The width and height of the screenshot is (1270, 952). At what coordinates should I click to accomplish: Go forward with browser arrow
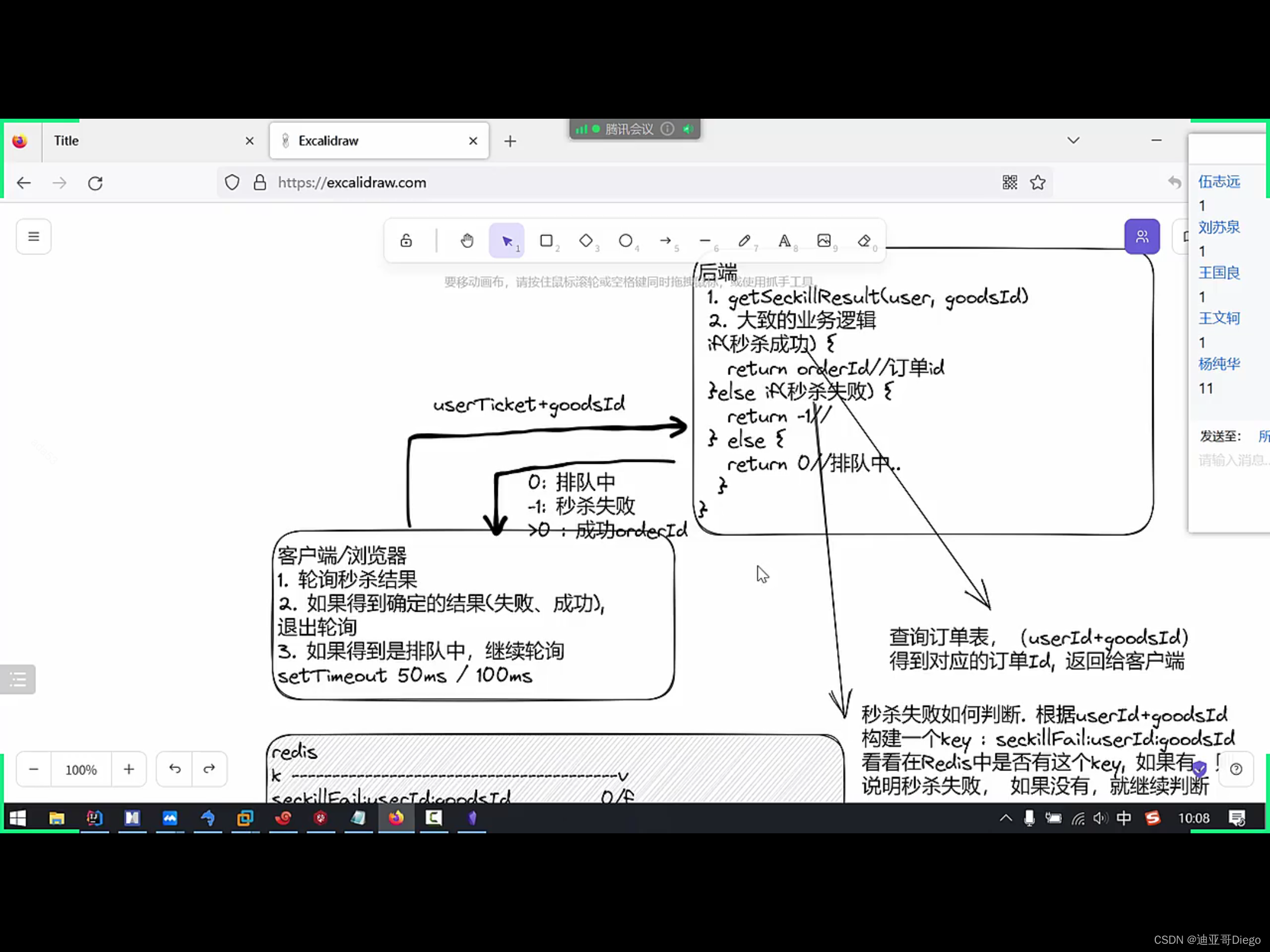click(59, 183)
